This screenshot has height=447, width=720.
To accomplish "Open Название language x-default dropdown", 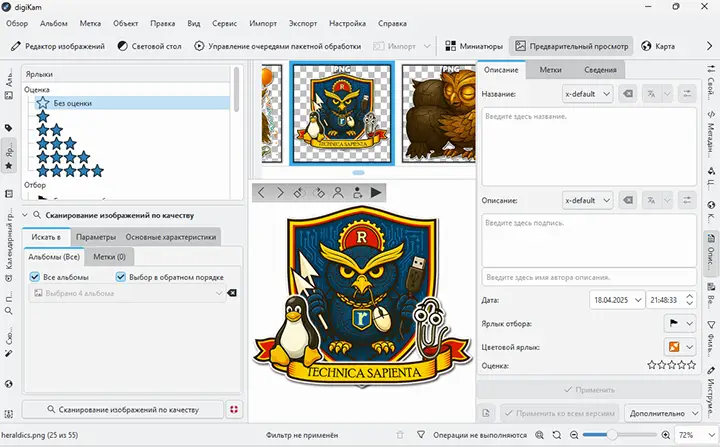I will click(587, 94).
